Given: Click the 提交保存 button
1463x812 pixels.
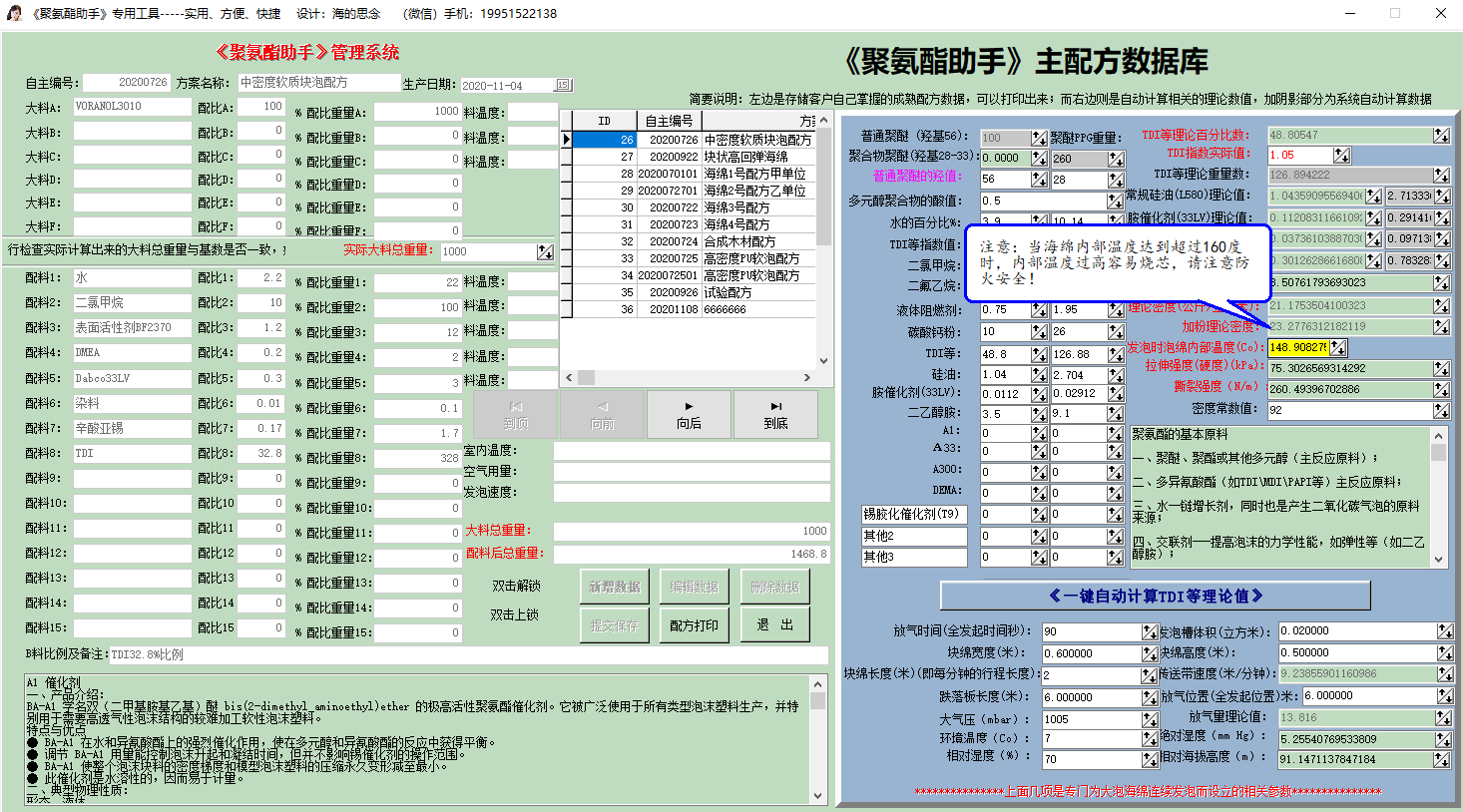Looking at the screenshot, I should [x=615, y=625].
